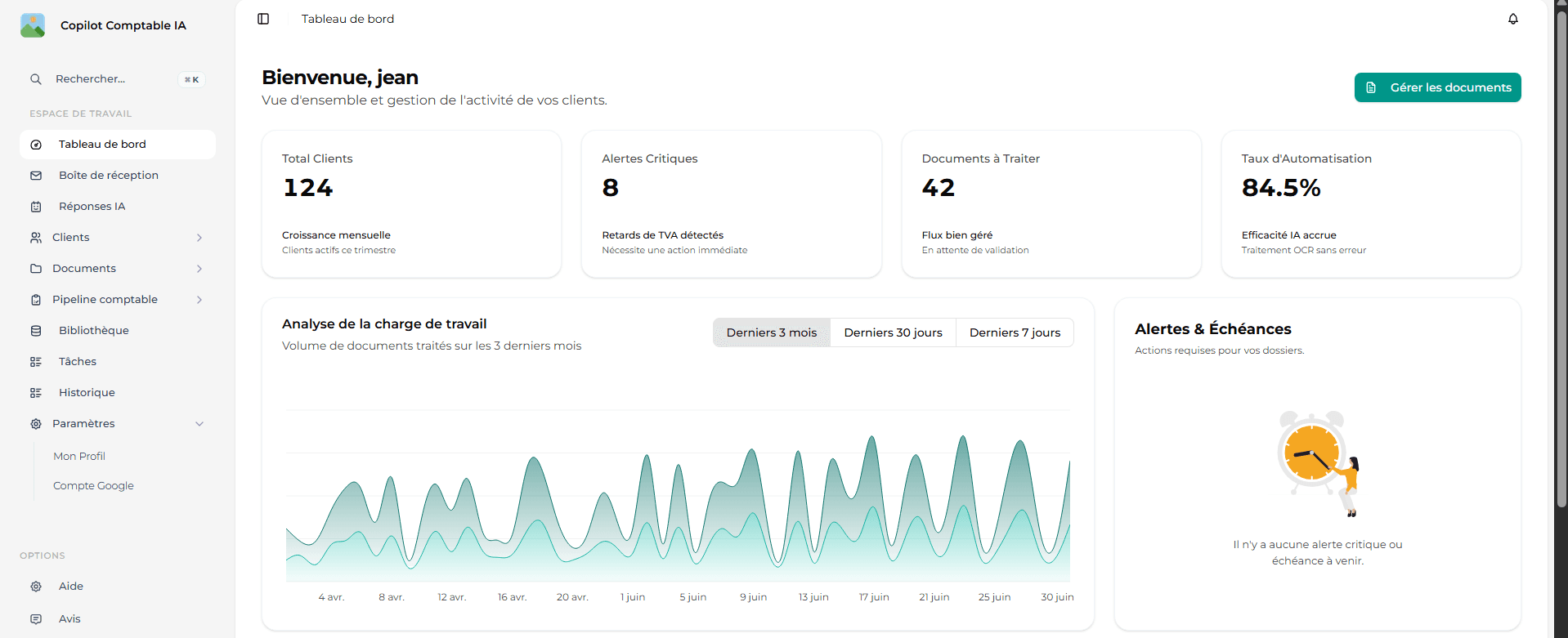The width and height of the screenshot is (1568, 638).
Task: Open Mon Profil settings page
Action: point(79,457)
